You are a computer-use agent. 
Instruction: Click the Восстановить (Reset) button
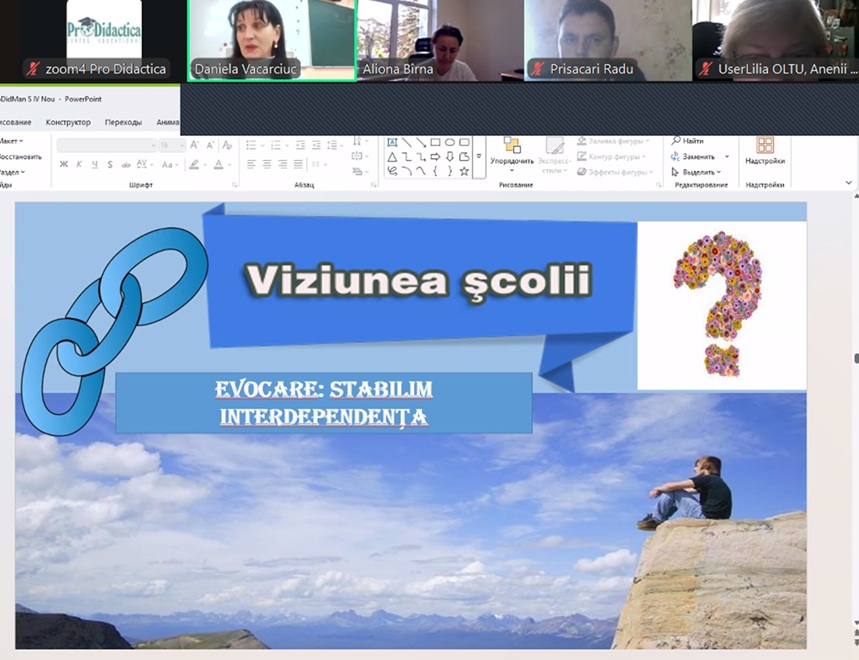(20, 157)
